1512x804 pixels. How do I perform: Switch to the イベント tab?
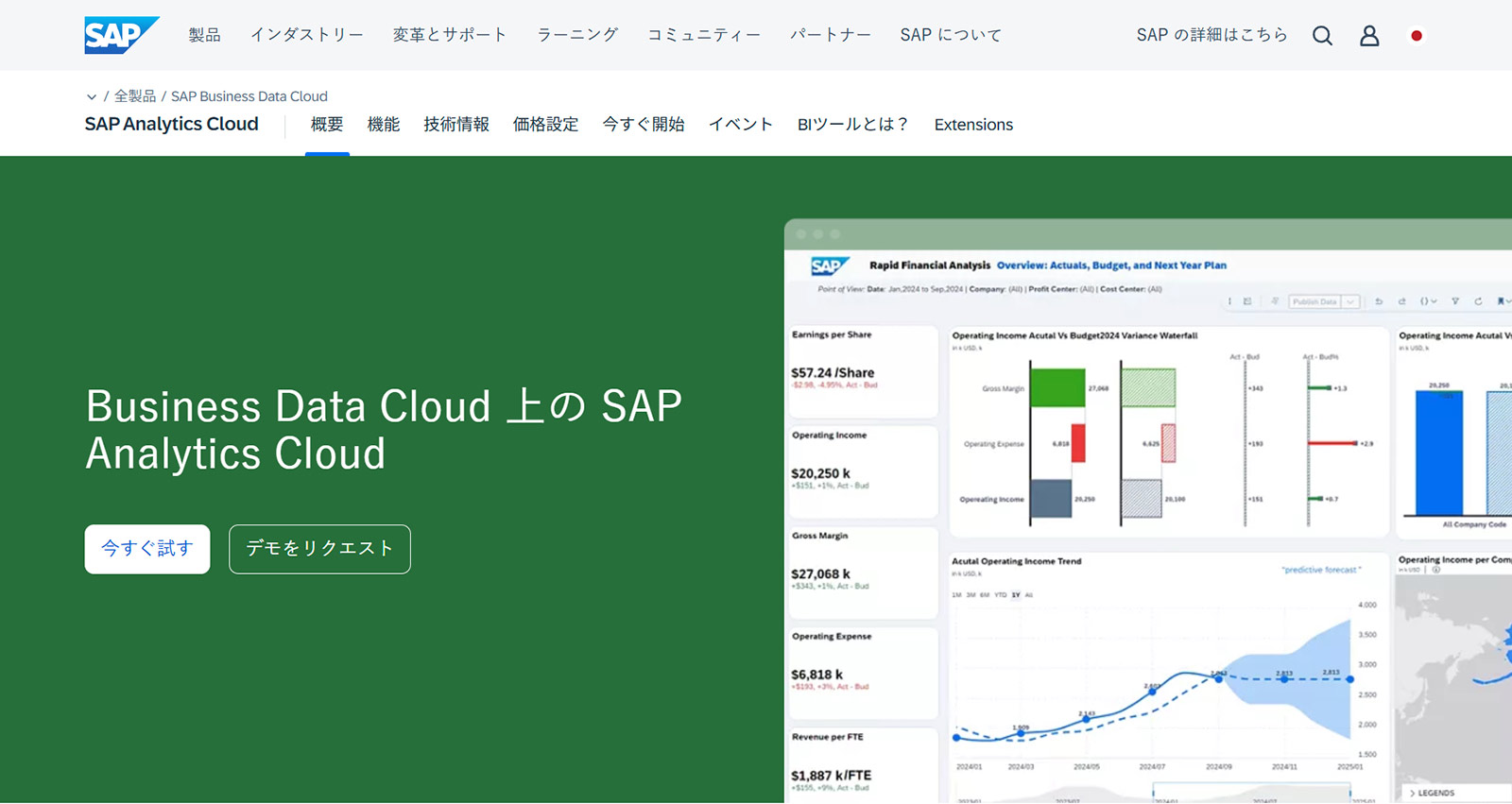741,125
